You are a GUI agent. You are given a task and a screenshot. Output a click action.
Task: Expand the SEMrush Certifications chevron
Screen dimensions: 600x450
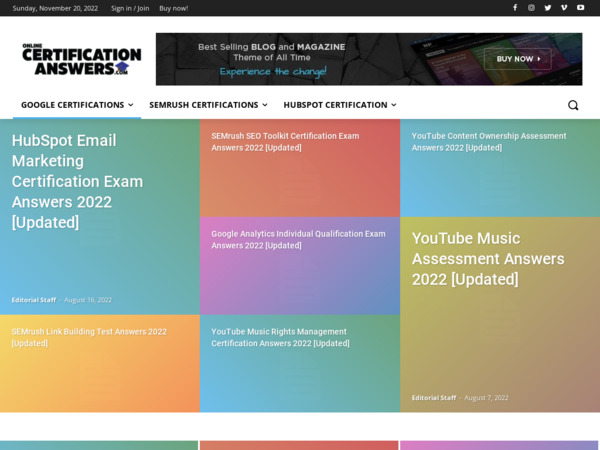tap(265, 105)
